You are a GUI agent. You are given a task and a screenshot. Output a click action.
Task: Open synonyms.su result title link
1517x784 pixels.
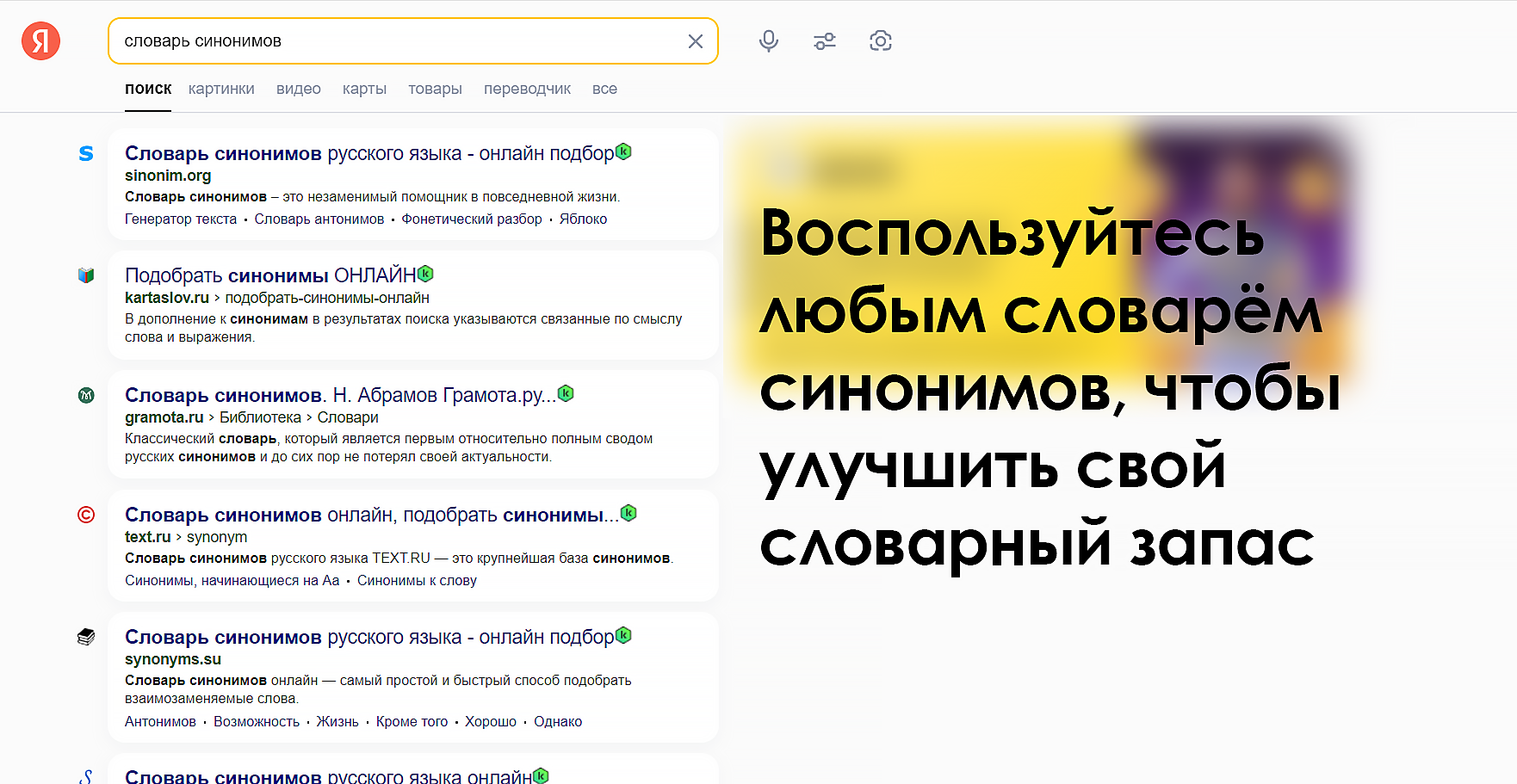(369, 637)
